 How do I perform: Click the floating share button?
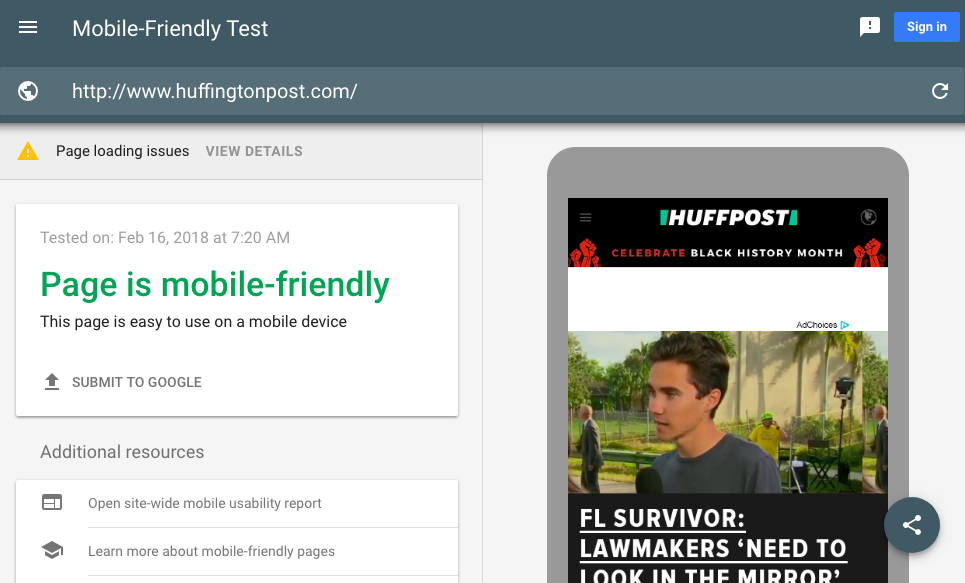click(911, 525)
